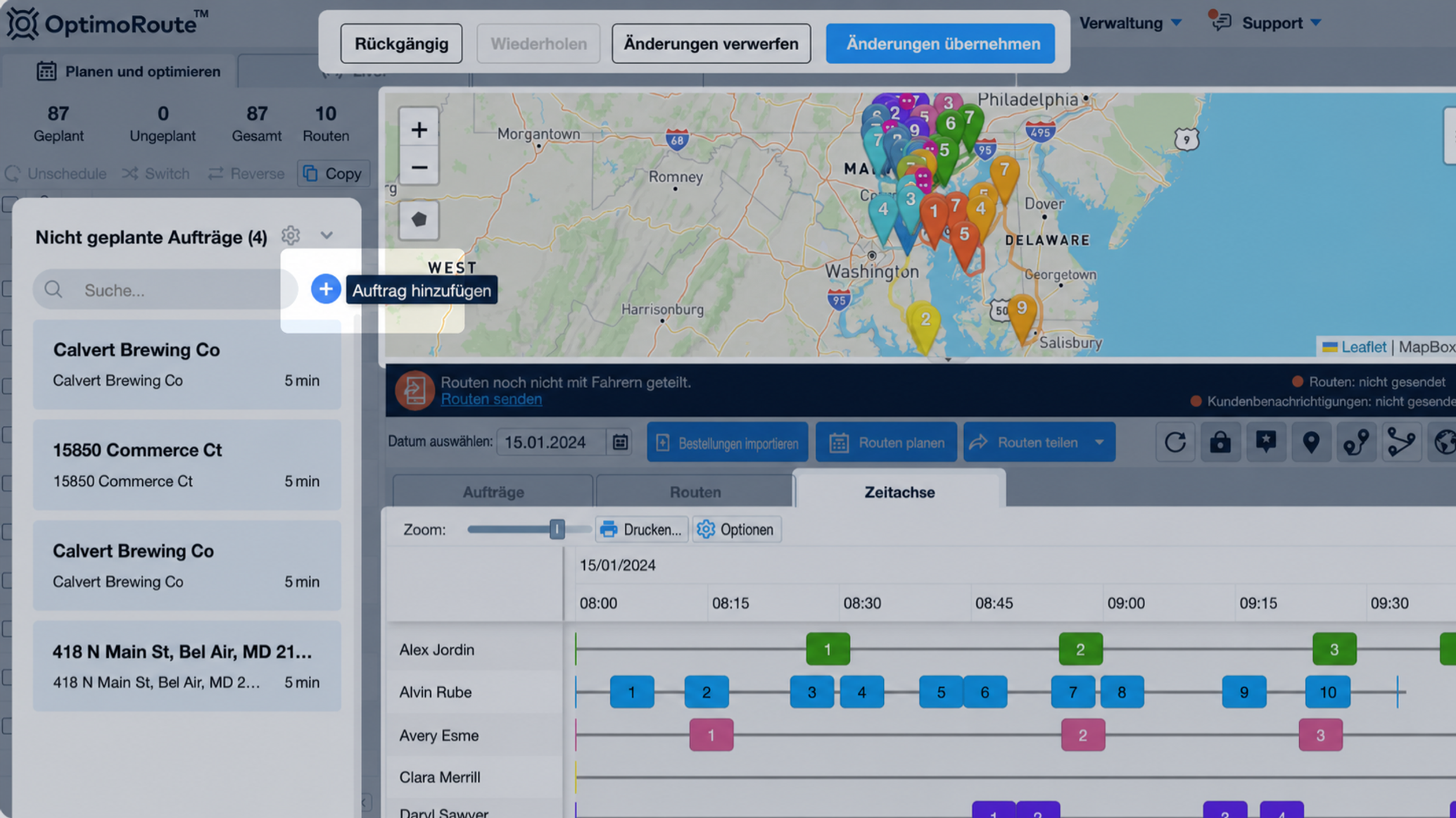Click the Rückgängig button
The image size is (1456, 818).
point(401,44)
